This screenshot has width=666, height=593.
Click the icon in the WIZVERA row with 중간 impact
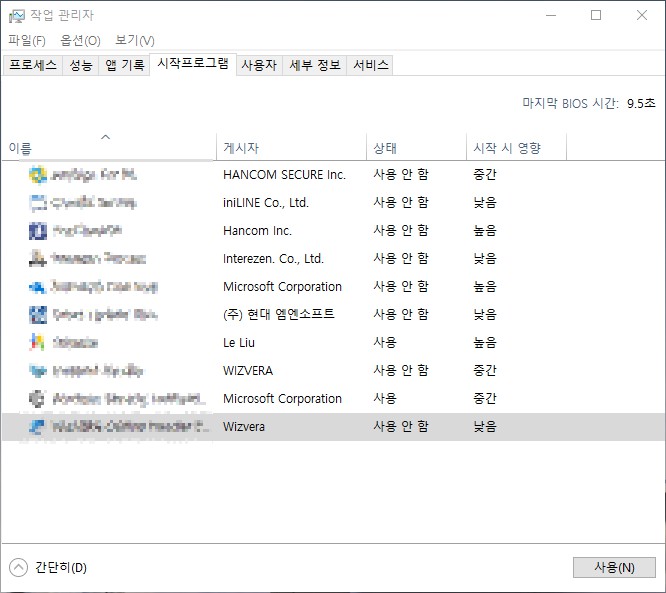click(37, 371)
